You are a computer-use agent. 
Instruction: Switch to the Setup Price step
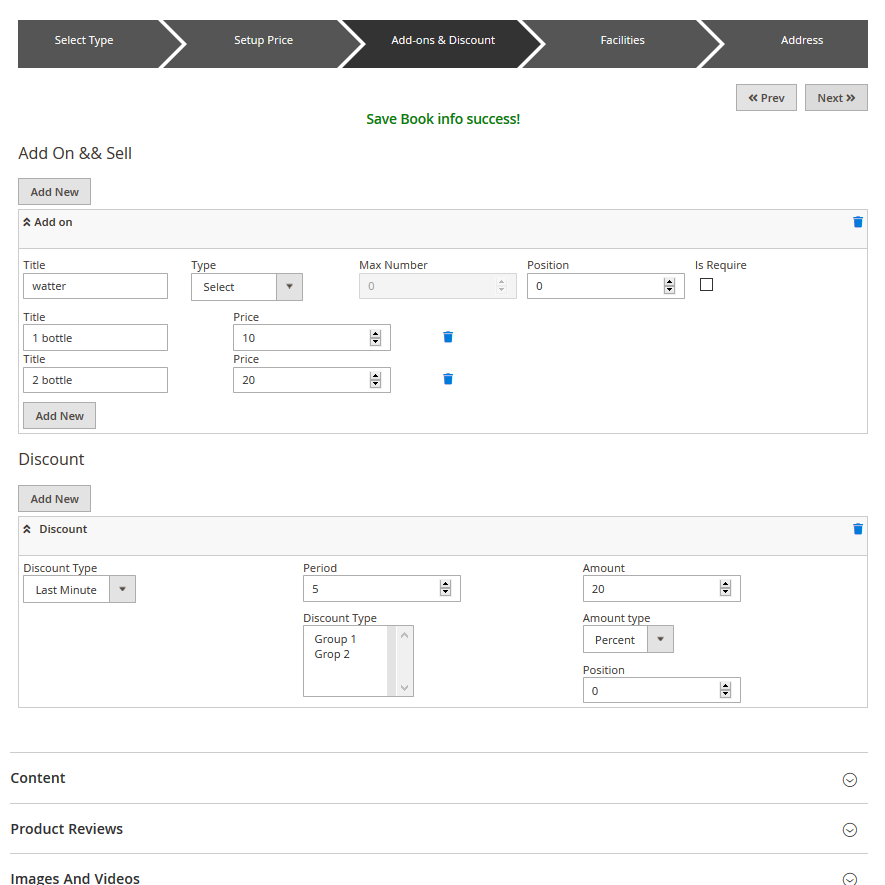click(263, 41)
